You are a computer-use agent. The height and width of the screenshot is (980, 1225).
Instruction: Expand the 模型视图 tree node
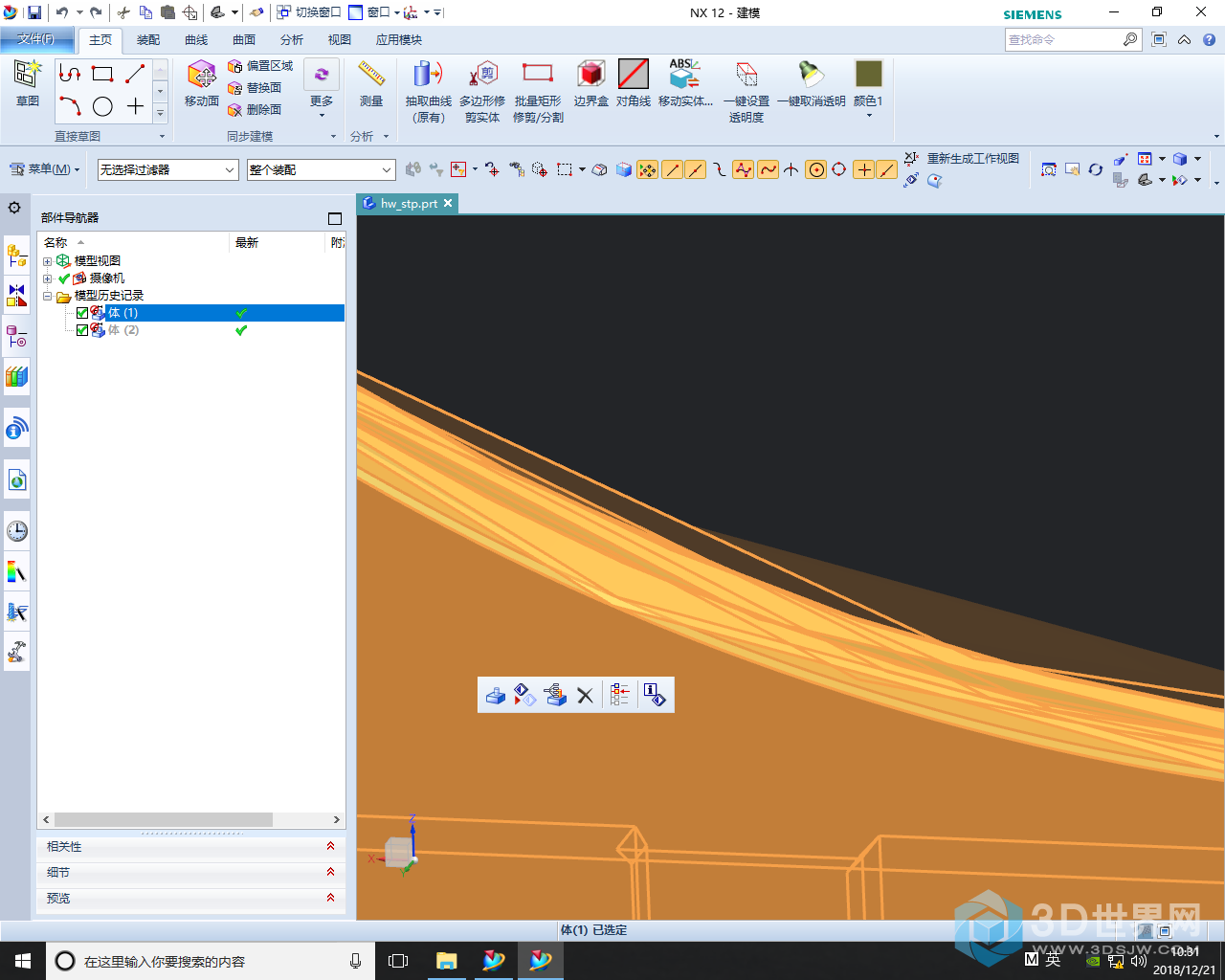click(x=48, y=261)
